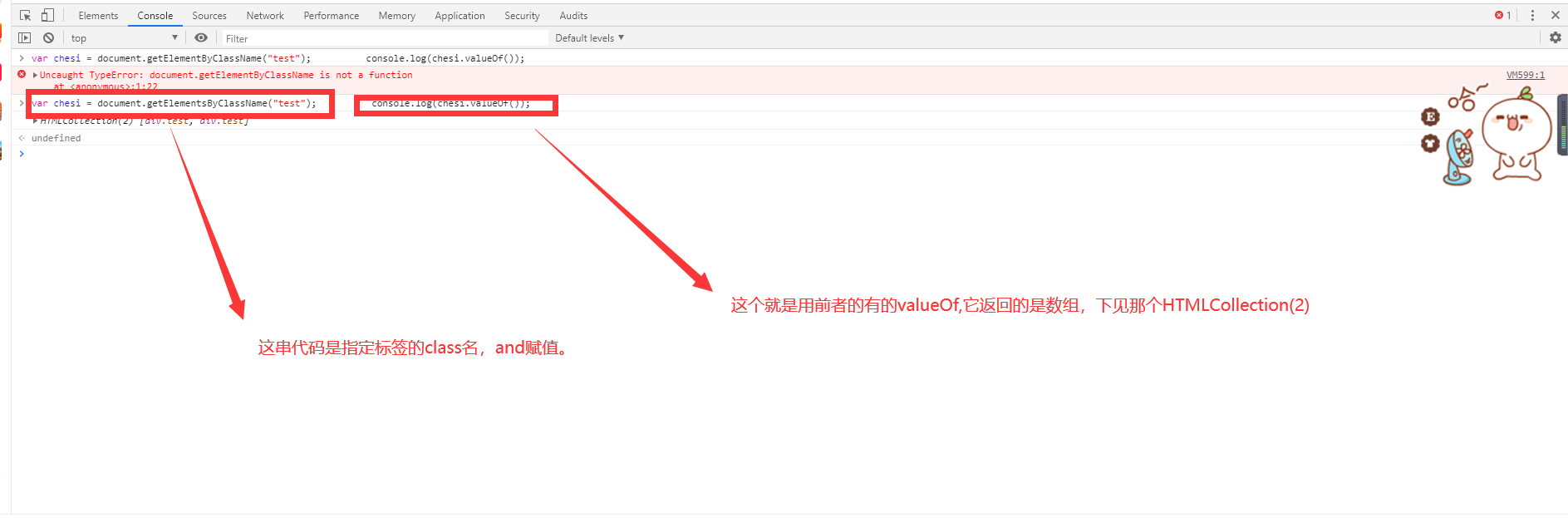
Task: Click the fan sticker image
Action: point(1458,157)
